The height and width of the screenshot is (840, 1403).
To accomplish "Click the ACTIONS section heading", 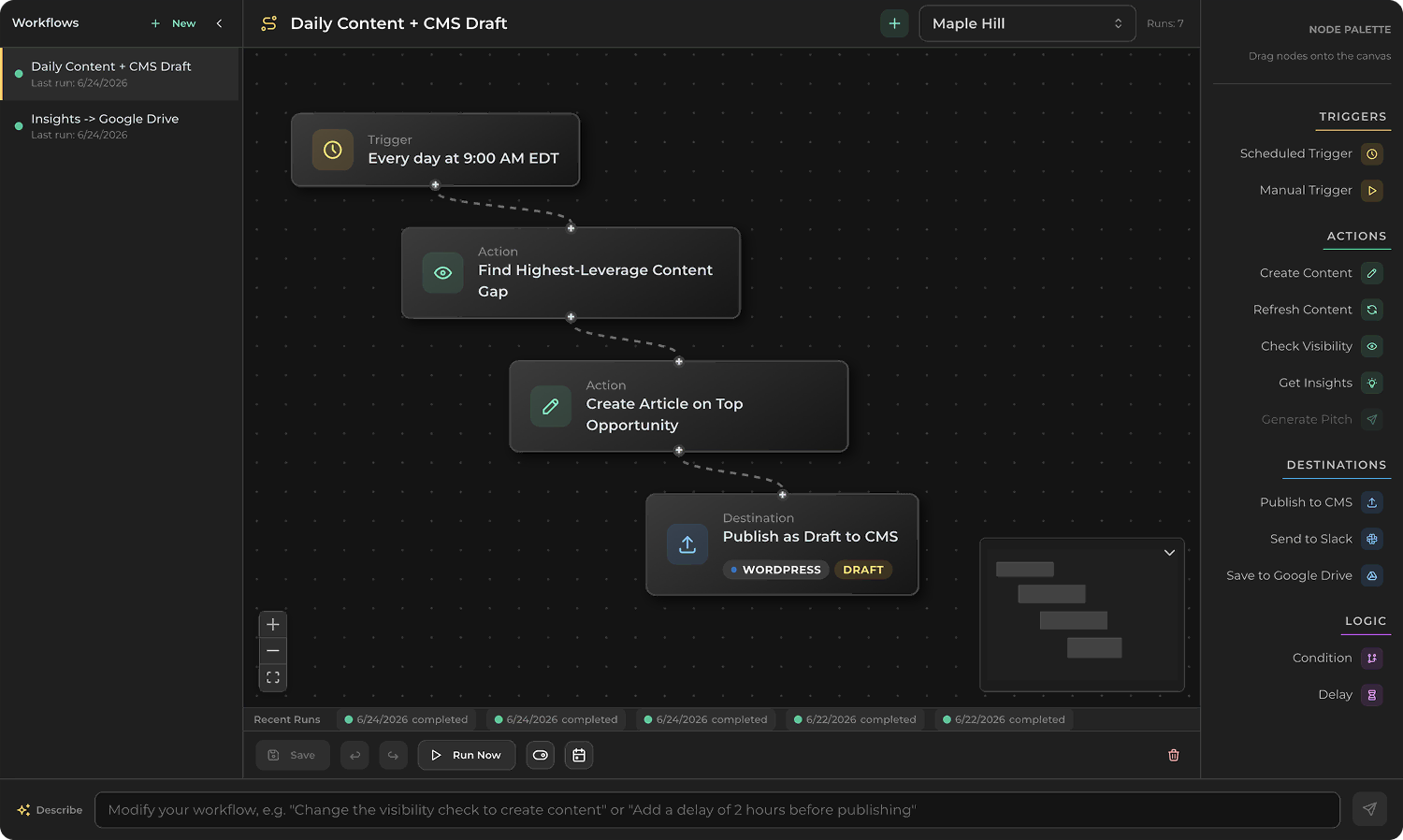I will [x=1356, y=237].
